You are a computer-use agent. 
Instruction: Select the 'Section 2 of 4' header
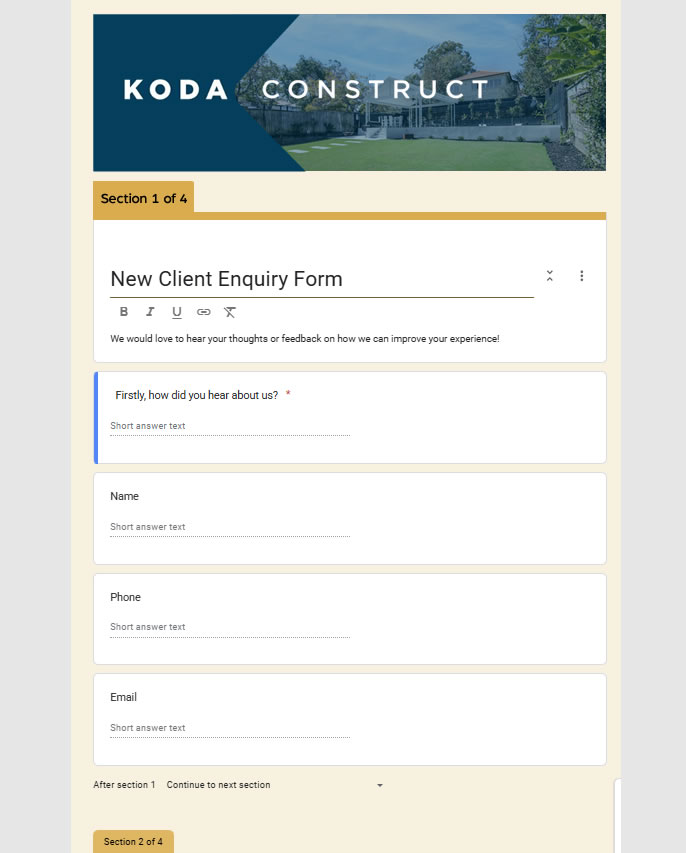pyautogui.click(x=133, y=841)
